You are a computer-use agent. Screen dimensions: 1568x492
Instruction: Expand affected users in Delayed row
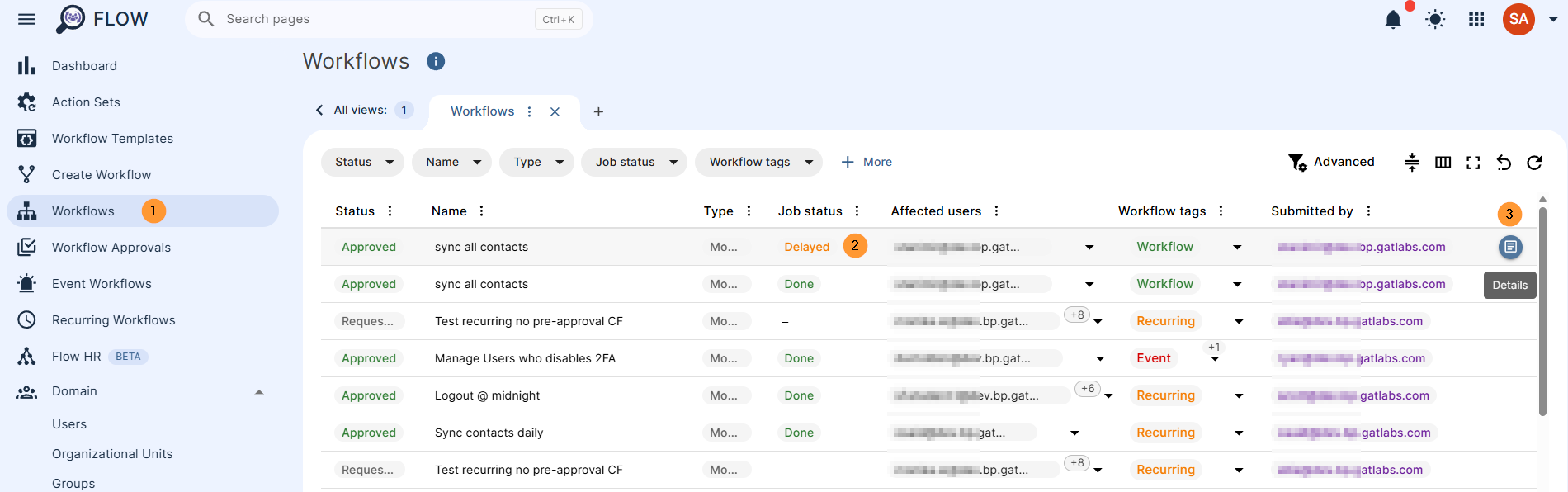[x=1089, y=248]
